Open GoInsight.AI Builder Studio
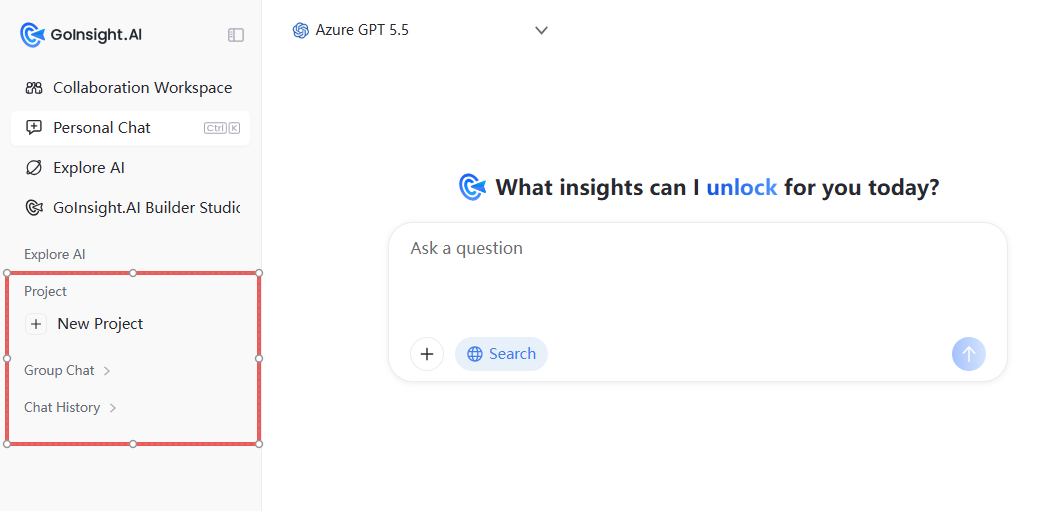The width and height of the screenshot is (1054, 511). pos(130,208)
